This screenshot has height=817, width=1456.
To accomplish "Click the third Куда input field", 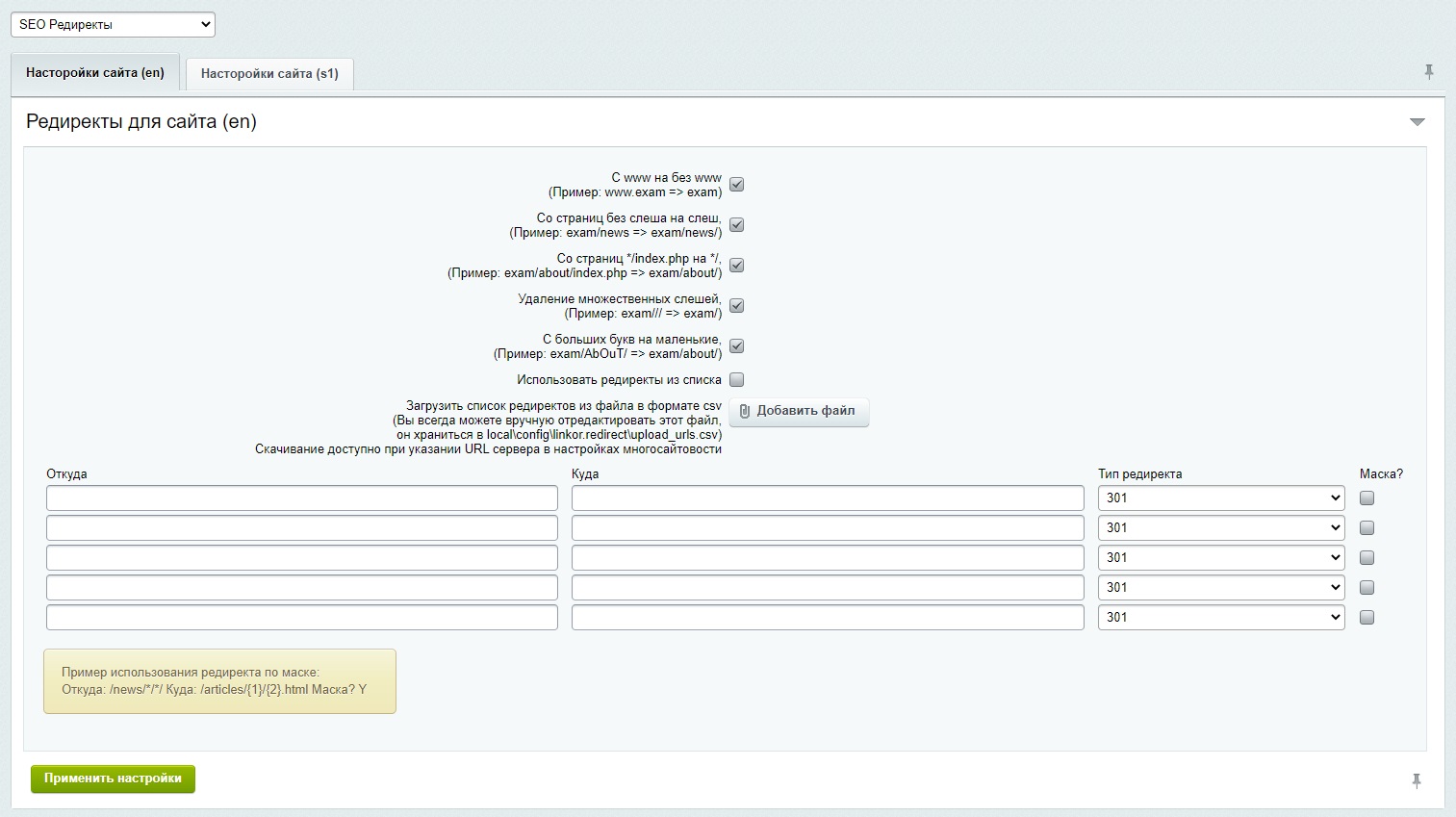I will [828, 557].
